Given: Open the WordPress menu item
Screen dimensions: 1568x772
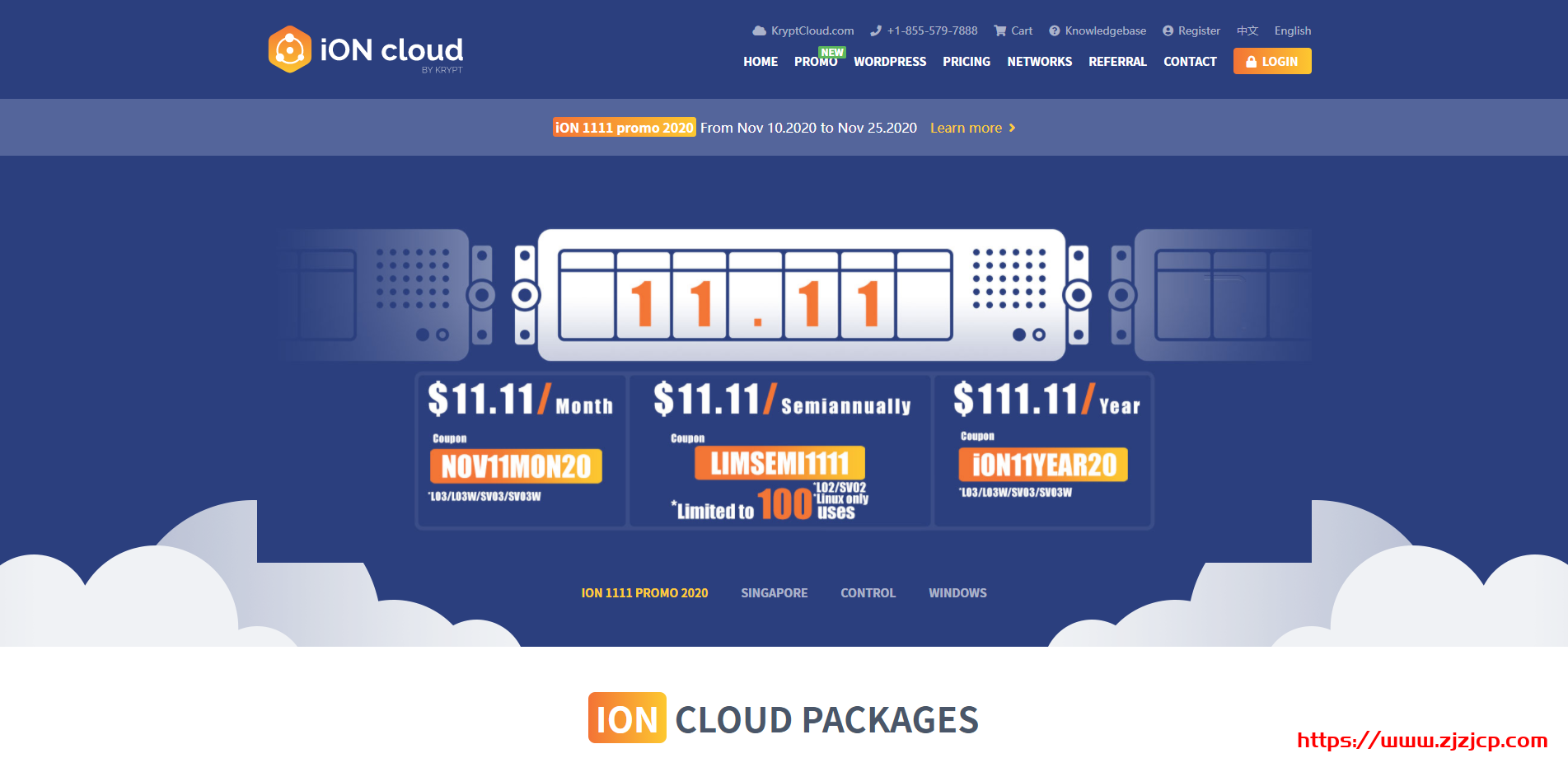Looking at the screenshot, I should [x=889, y=62].
